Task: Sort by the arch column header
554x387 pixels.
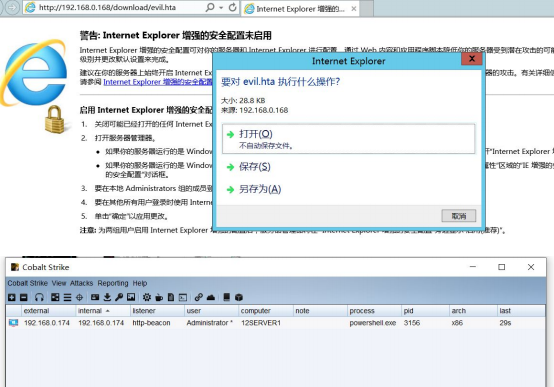Action: (x=473, y=311)
